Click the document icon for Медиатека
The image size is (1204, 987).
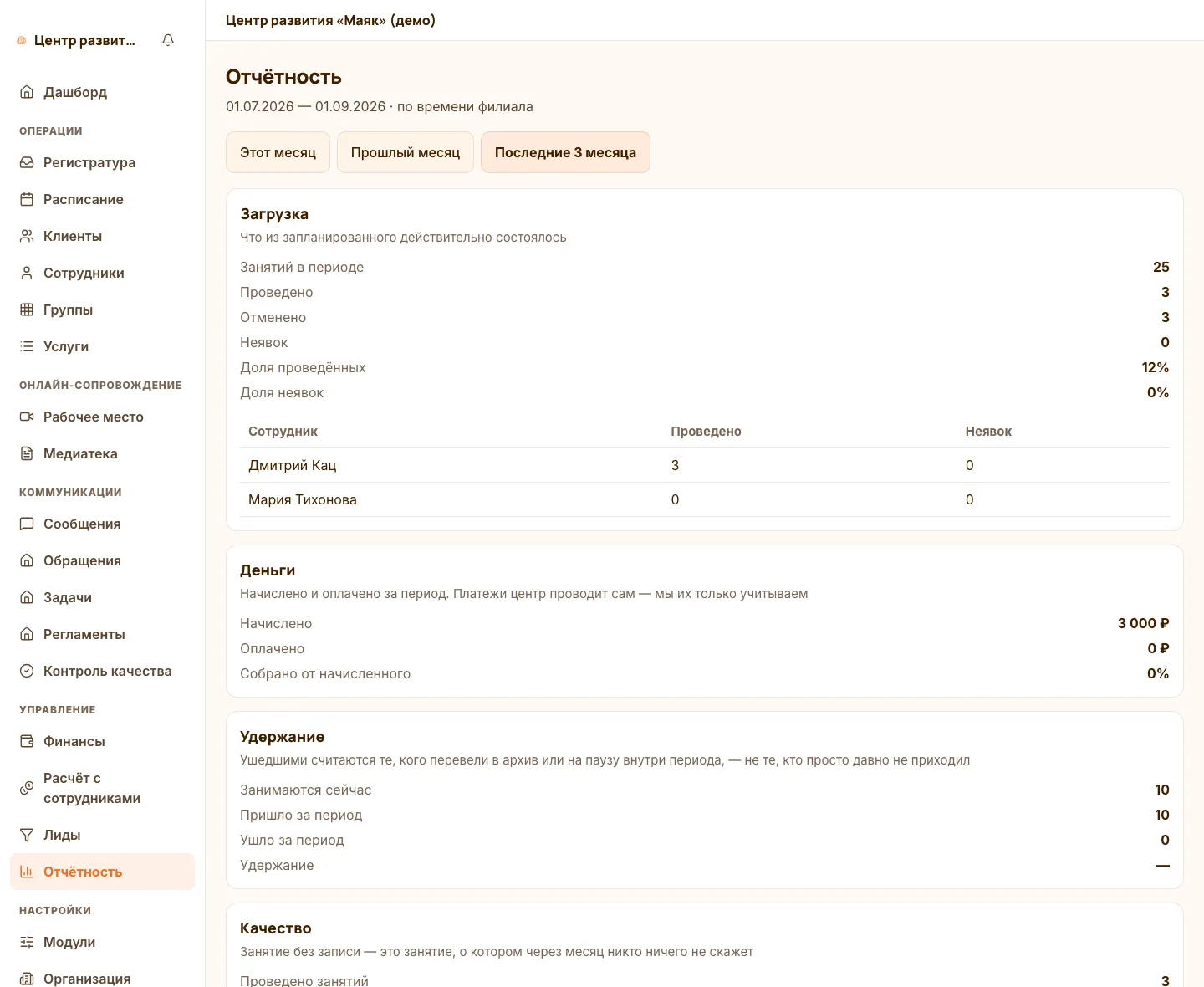[27, 453]
